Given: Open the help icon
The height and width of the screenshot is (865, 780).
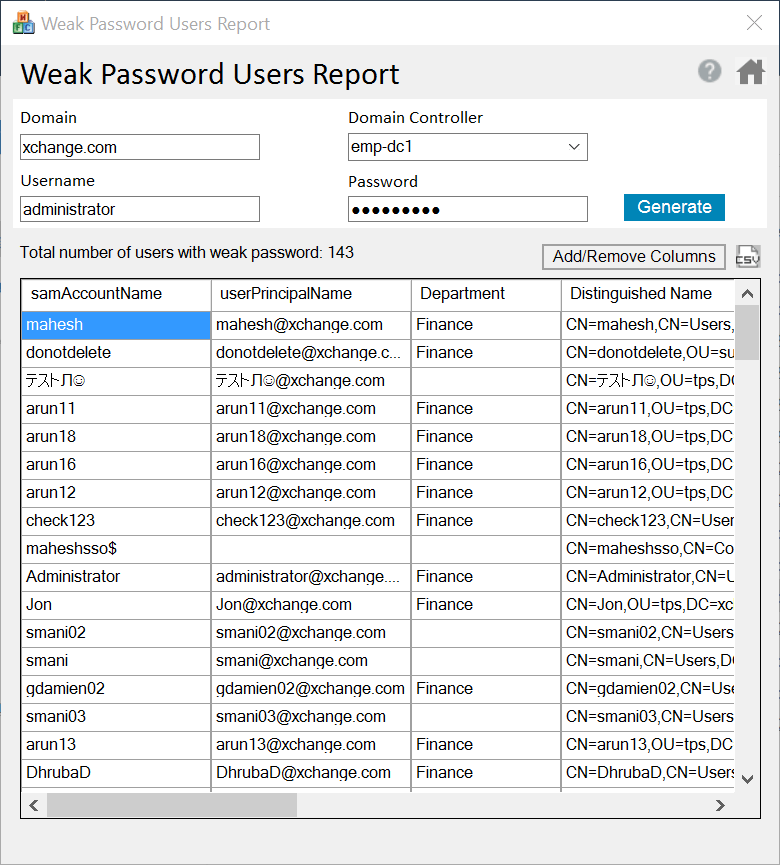Looking at the screenshot, I should 709,71.
